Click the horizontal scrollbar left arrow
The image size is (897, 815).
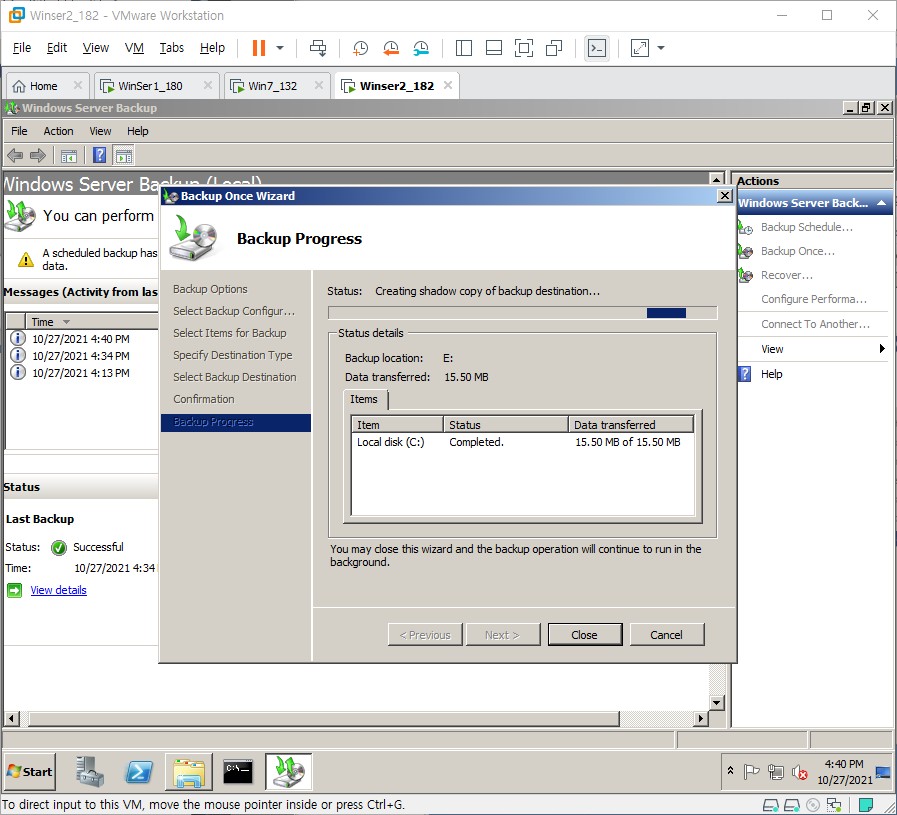(x=11, y=718)
